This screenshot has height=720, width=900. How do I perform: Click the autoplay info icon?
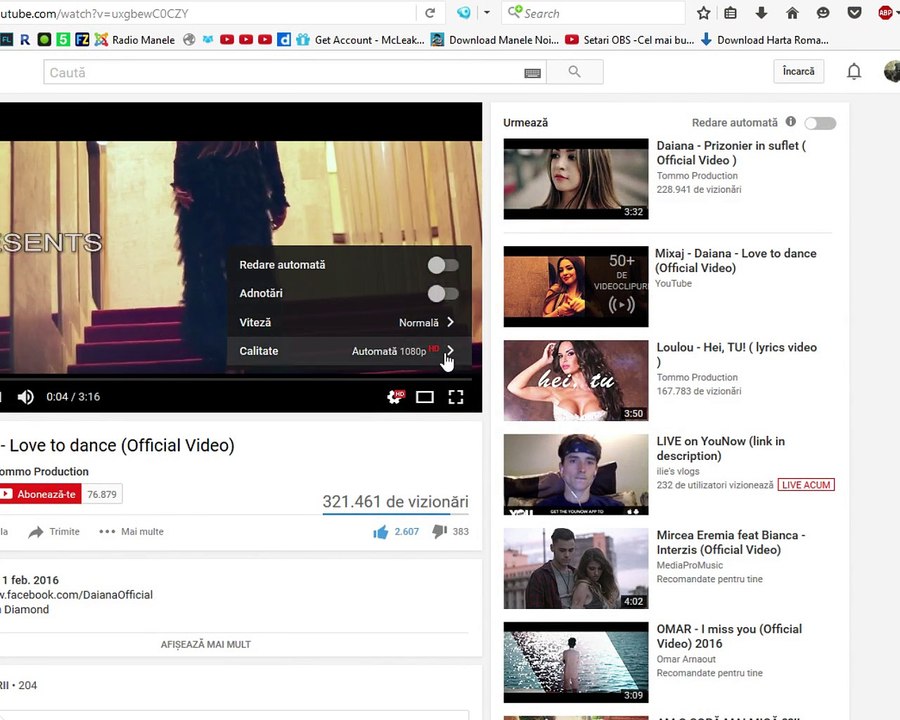point(790,122)
